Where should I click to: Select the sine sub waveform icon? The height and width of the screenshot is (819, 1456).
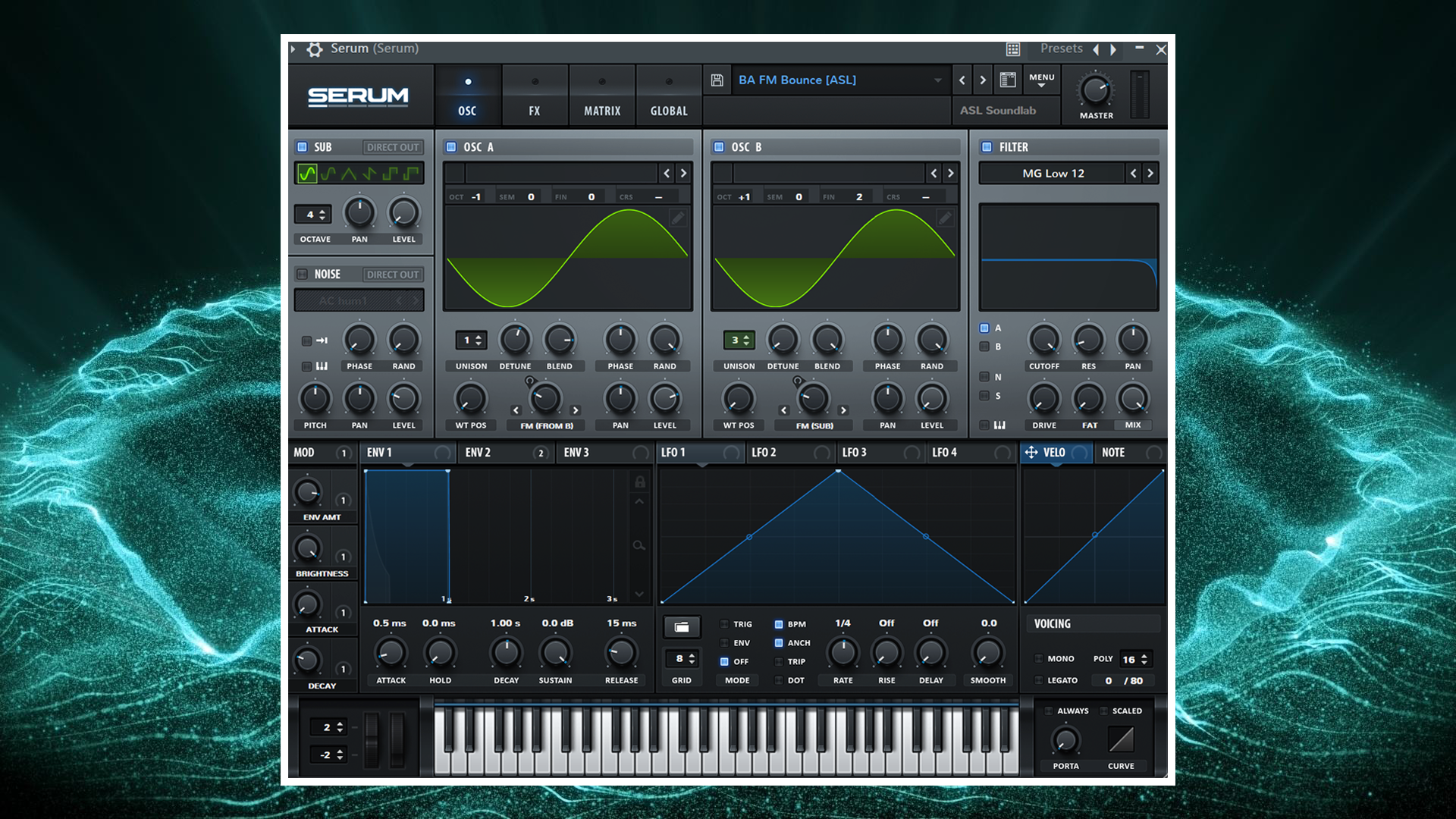[307, 174]
